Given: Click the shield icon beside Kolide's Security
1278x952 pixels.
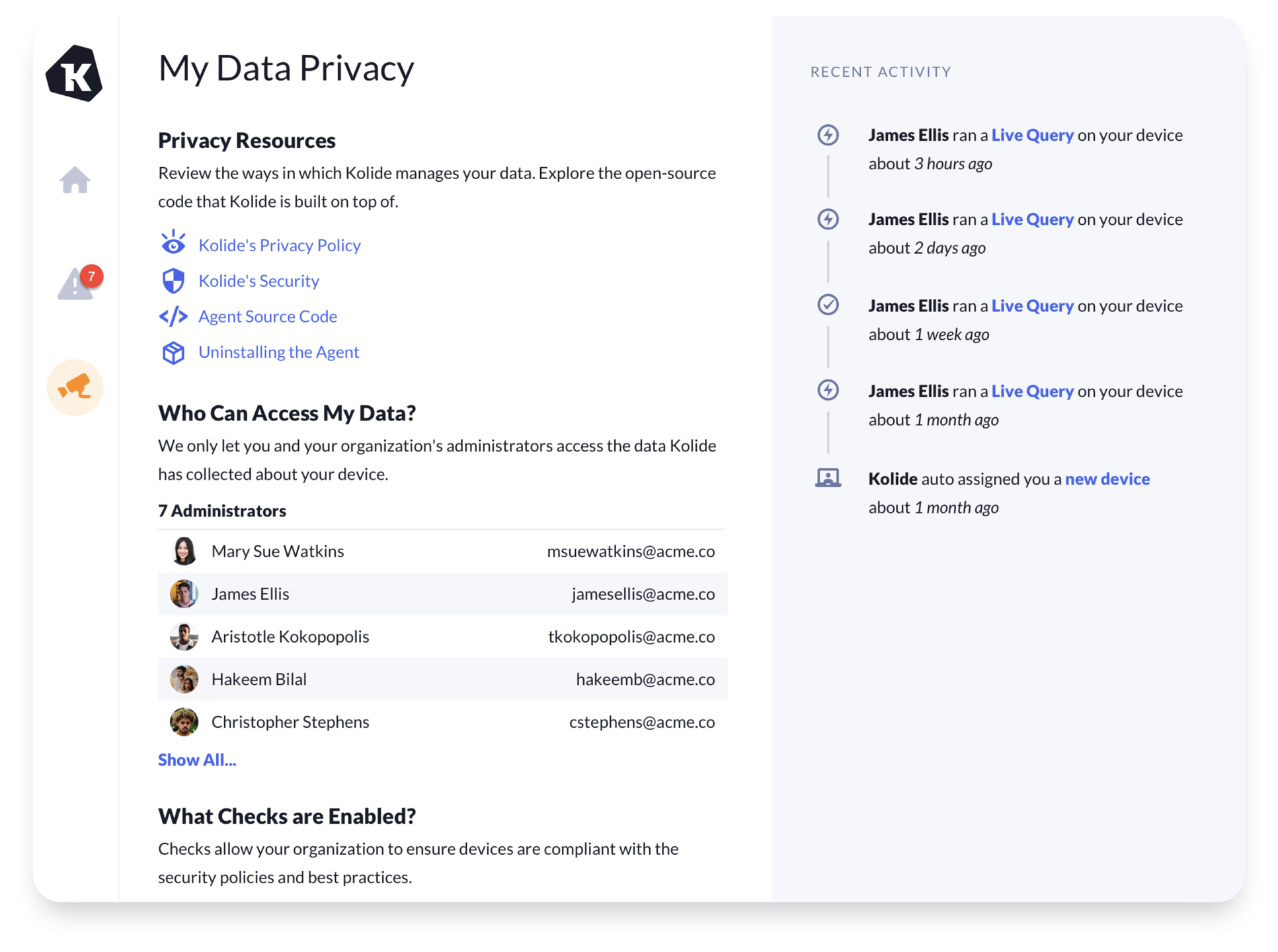Looking at the screenshot, I should (173, 280).
